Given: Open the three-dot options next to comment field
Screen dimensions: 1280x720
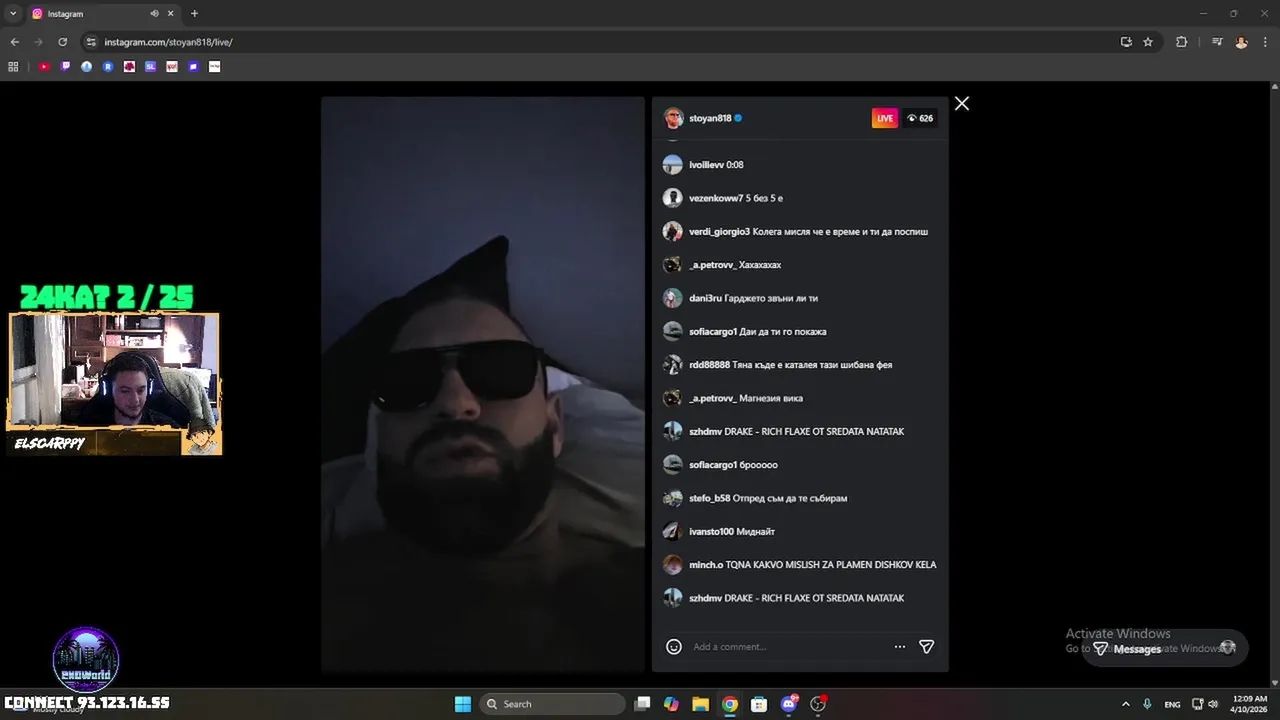Looking at the screenshot, I should coord(900,647).
